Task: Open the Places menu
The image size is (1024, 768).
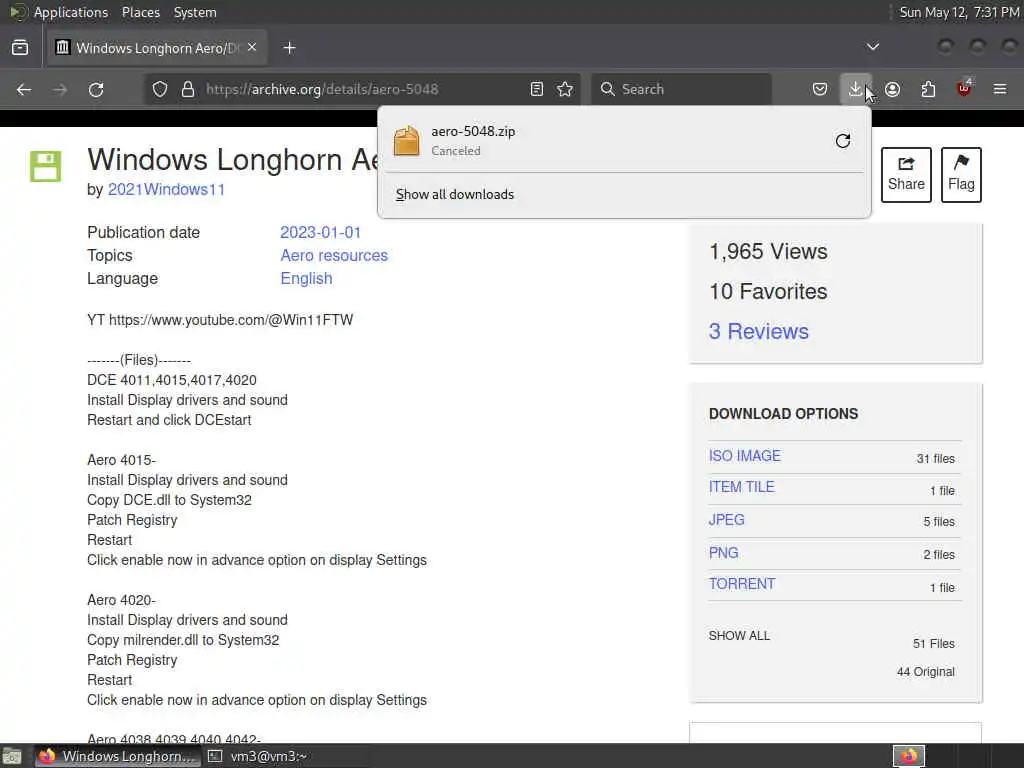Action: point(141,12)
